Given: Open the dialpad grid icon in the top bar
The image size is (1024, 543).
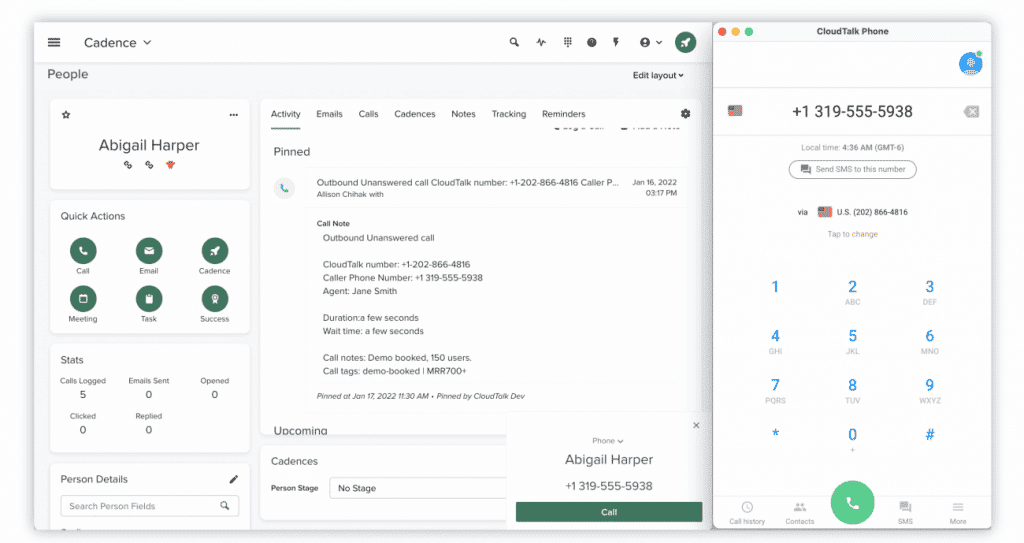Looking at the screenshot, I should [x=568, y=42].
